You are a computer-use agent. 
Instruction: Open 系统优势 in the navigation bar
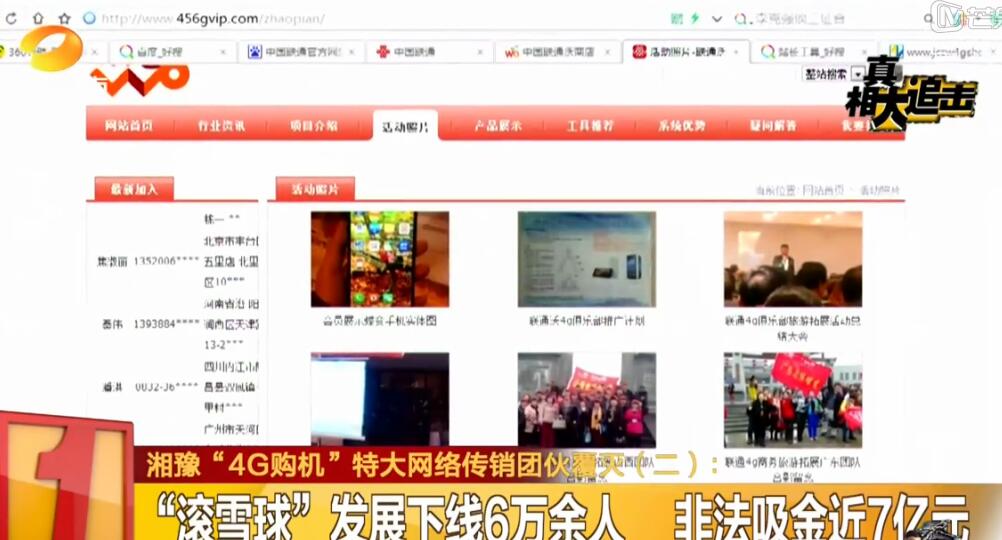coord(682,125)
